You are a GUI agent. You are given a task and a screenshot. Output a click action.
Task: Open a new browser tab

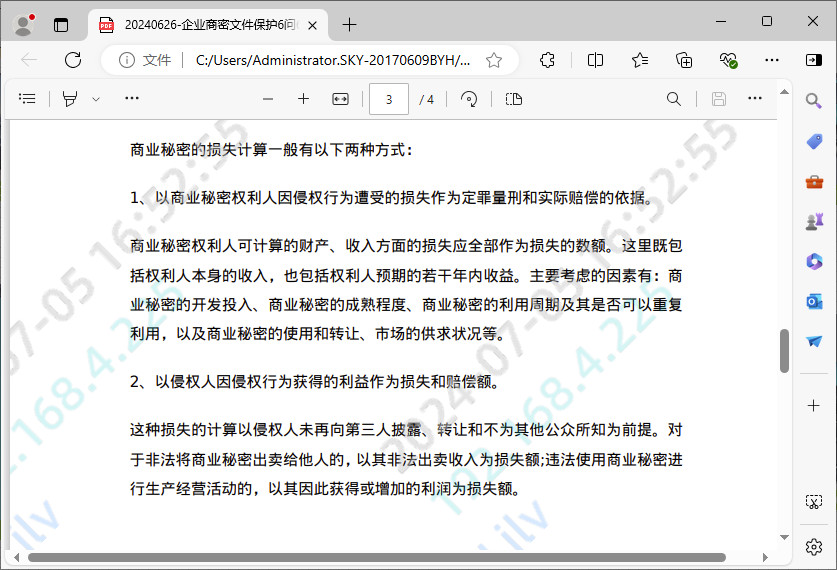point(349,25)
